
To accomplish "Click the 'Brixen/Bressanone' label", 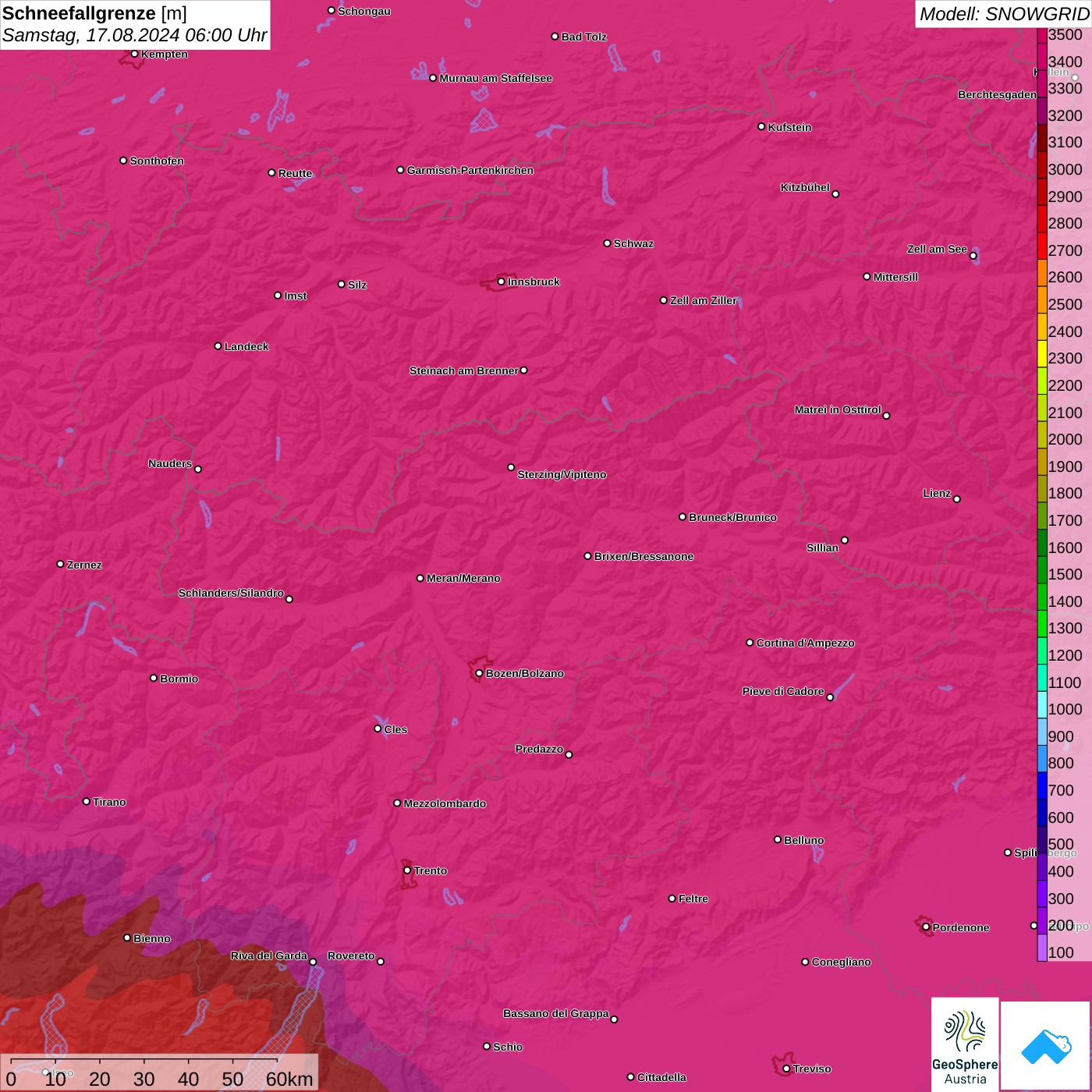I will [x=644, y=556].
